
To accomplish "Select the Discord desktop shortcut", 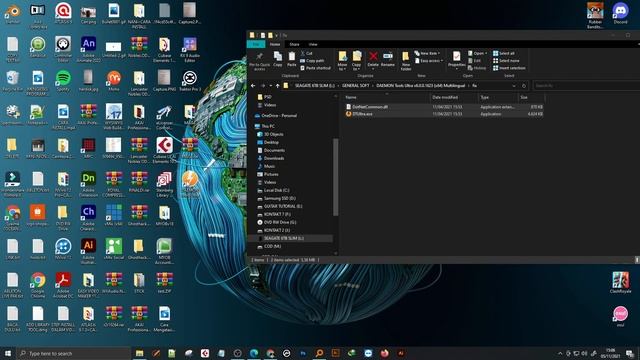I will click(x=620, y=14).
